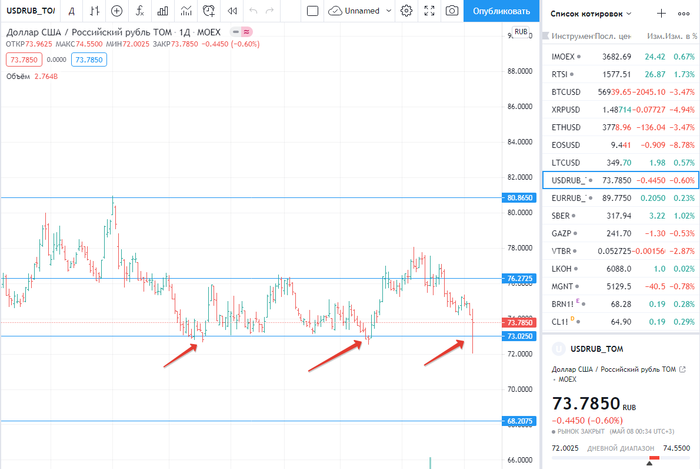Image resolution: width=700 pixels, height=469 pixels.
Task: Click the 73.0250 horizontal line price label
Action: pyautogui.click(x=519, y=336)
